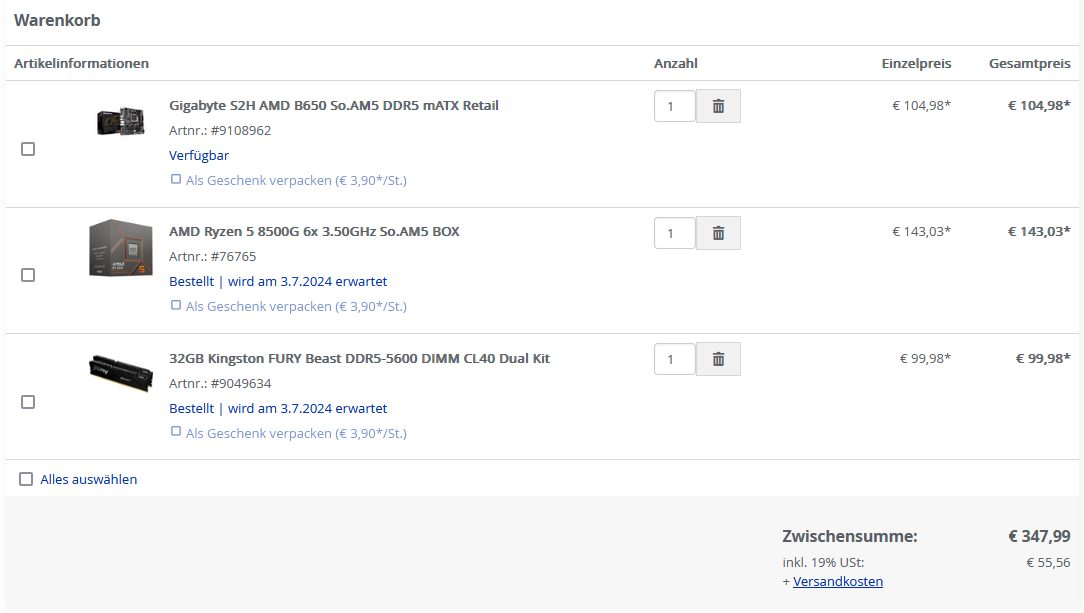Open AMD Ryzen 5 8500G product title
This screenshot has height=613, width=1084.
tap(314, 232)
